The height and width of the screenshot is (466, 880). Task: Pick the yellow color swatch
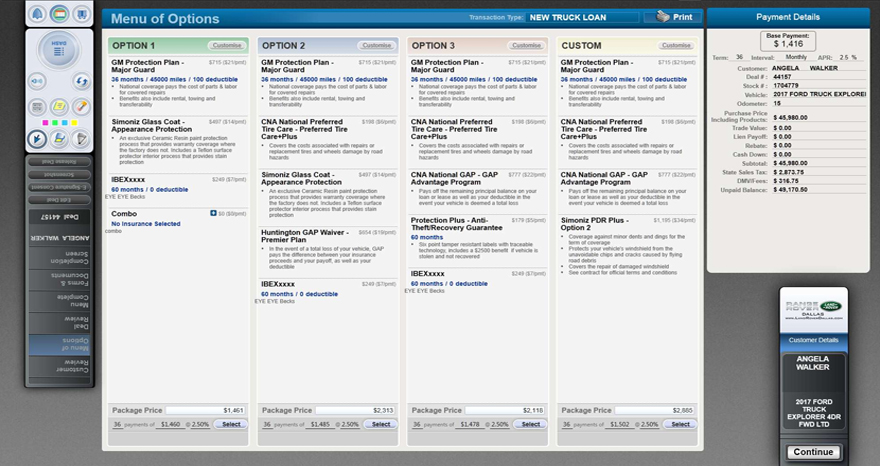[74, 122]
